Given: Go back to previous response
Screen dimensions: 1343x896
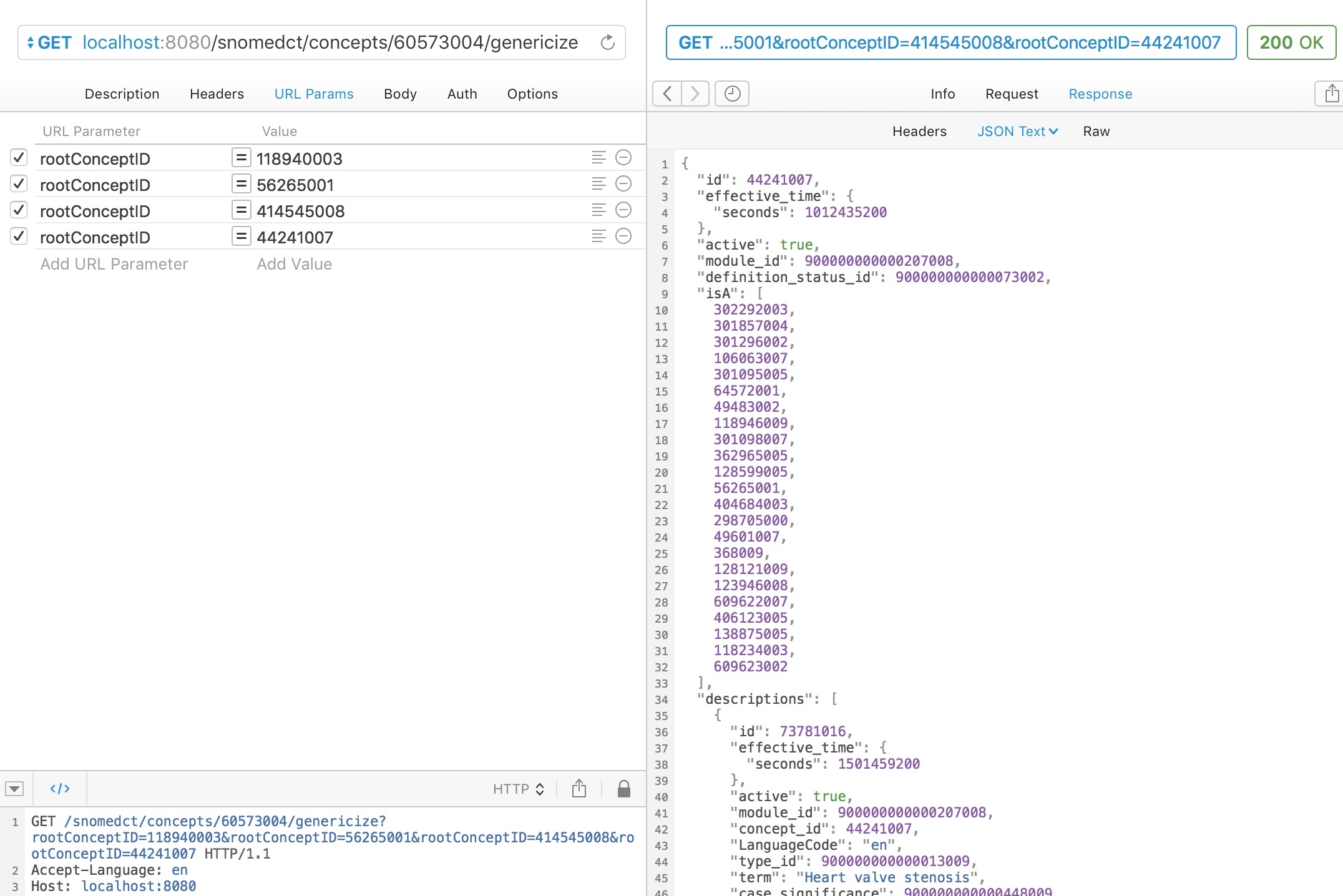Looking at the screenshot, I should click(x=667, y=94).
